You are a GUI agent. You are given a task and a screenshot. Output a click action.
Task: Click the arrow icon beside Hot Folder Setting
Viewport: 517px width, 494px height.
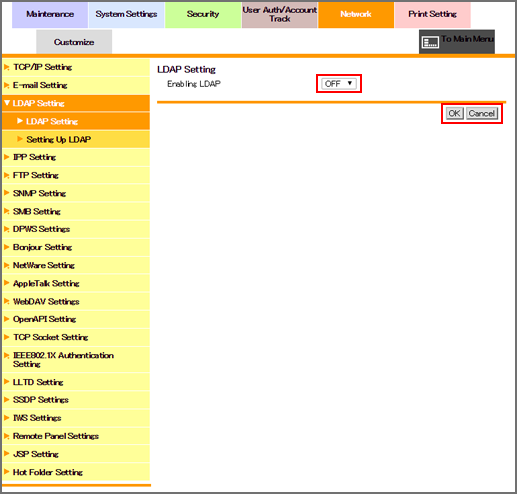click(x=7, y=472)
